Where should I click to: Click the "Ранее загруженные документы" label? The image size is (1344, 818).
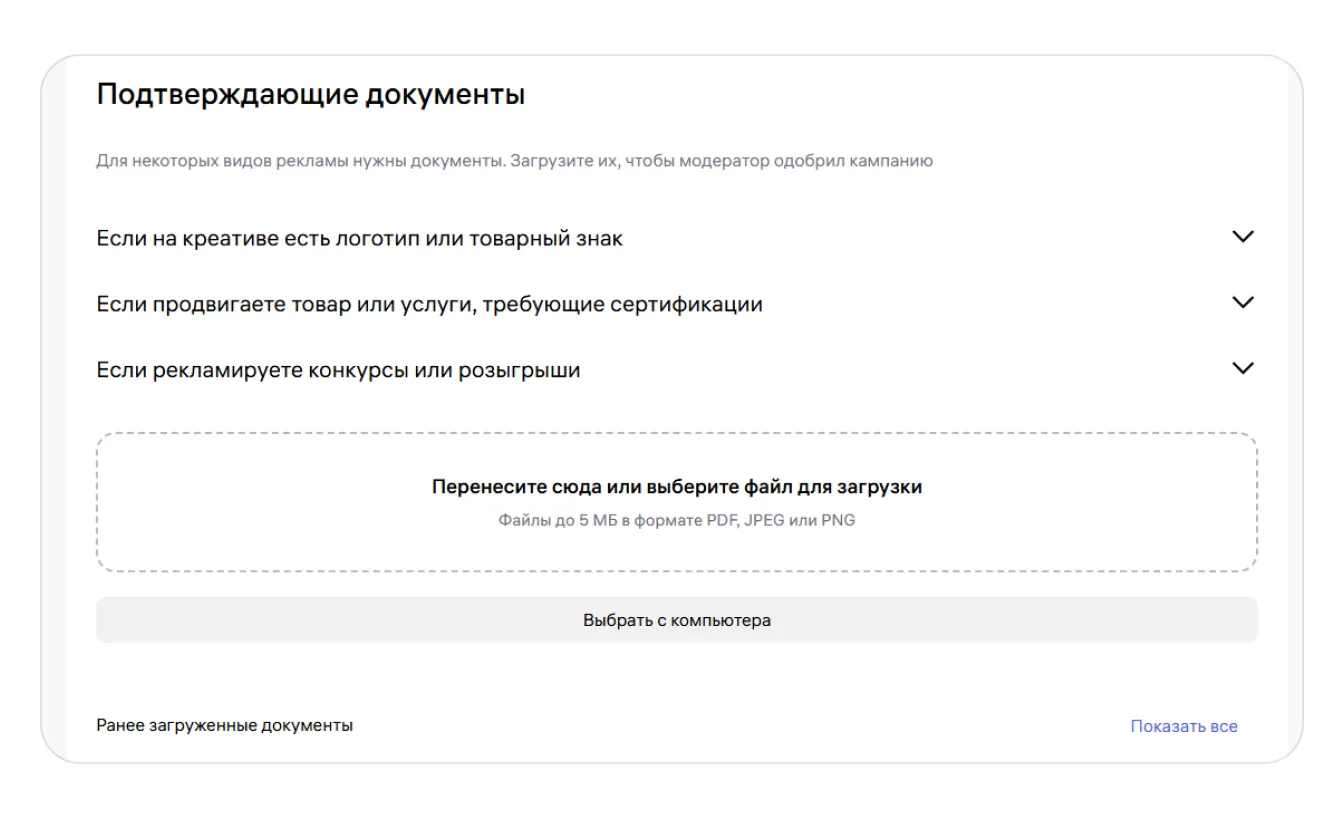click(x=224, y=725)
